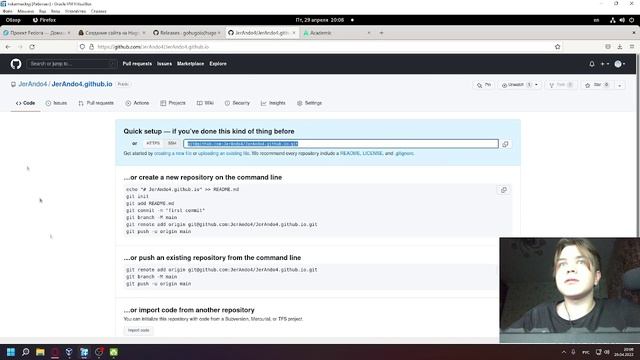Click the 'creating a new file' link

173,153
